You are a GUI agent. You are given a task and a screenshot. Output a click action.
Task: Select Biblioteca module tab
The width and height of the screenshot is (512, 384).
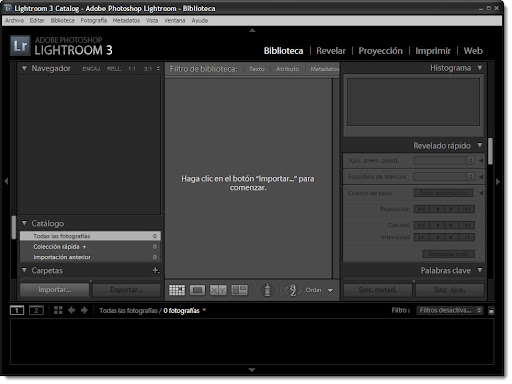(283, 51)
